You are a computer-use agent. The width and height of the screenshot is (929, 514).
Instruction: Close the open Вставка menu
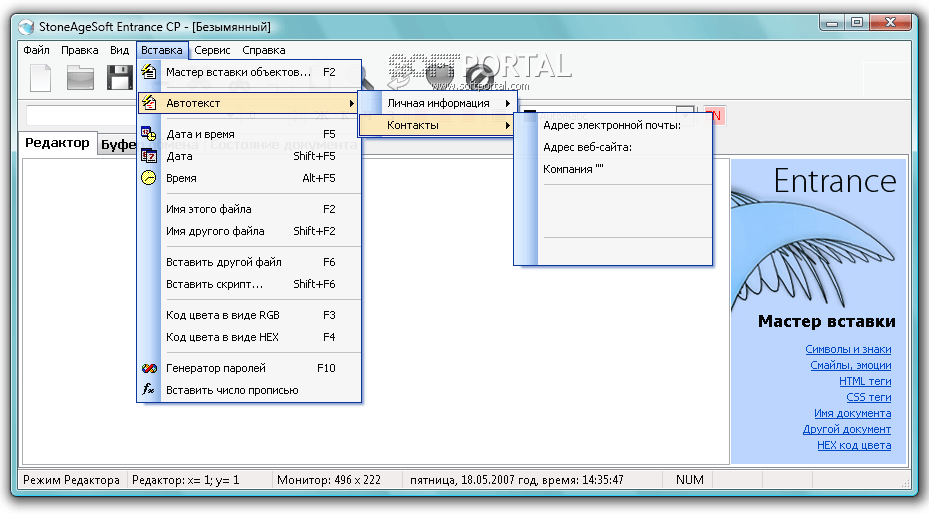coord(162,50)
